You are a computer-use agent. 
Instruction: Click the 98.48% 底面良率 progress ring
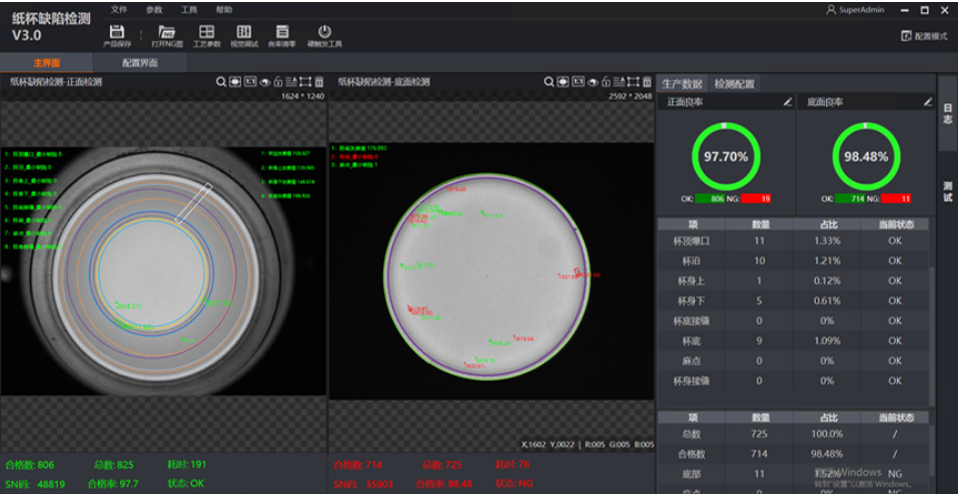(865, 157)
